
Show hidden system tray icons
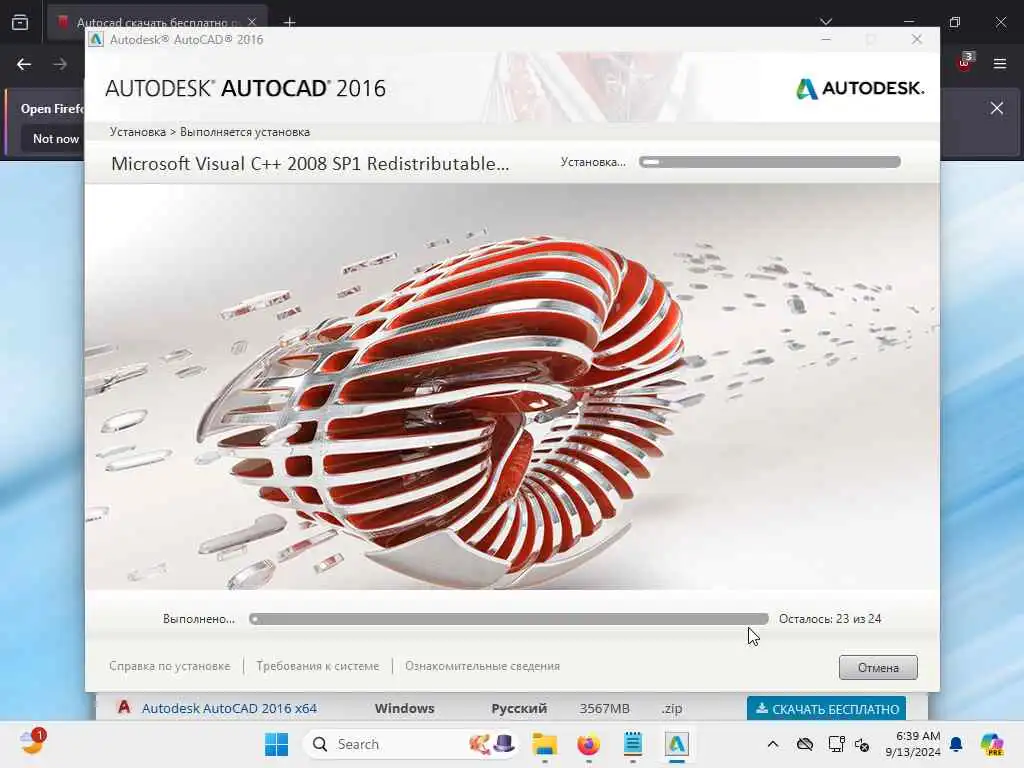coord(773,744)
